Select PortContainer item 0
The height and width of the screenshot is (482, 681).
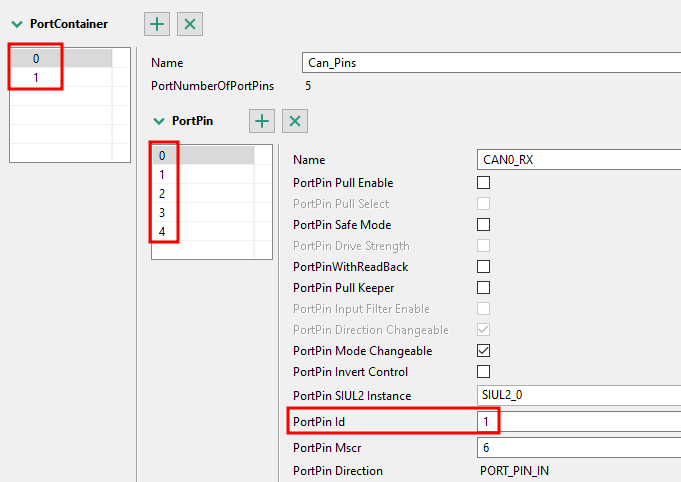[36, 59]
